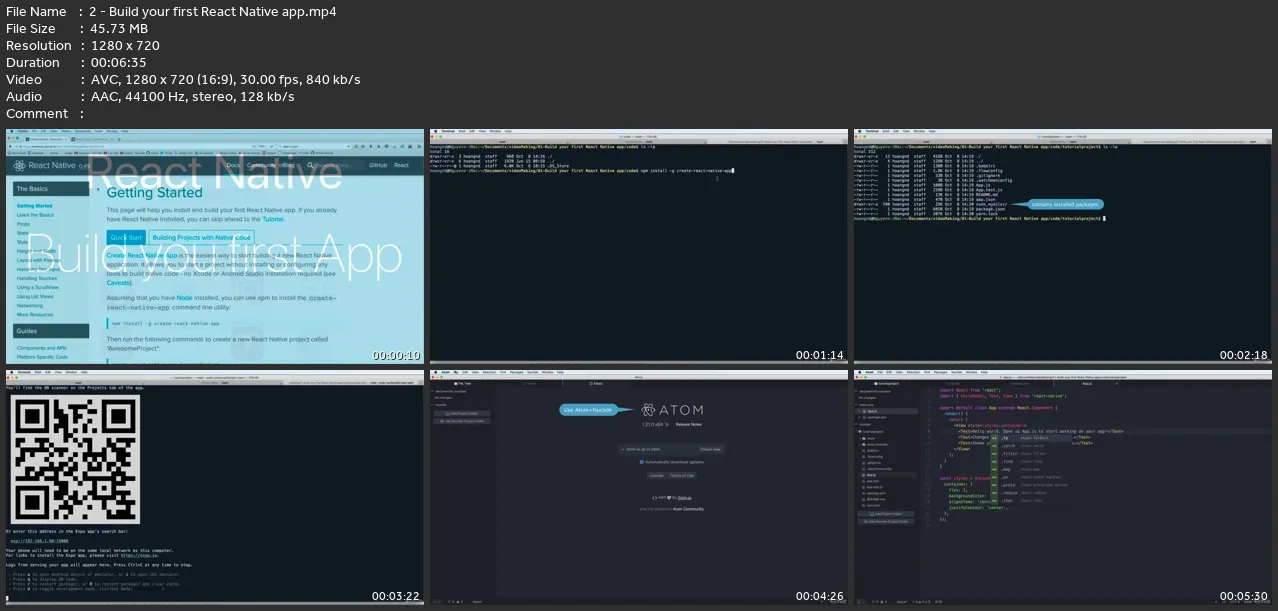Click the Audio line starting with AAC
This screenshot has height=611, width=1278.
click(x=192, y=96)
